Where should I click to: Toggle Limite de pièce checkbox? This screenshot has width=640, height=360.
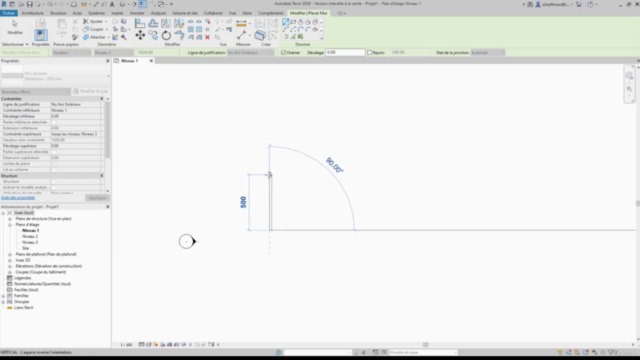tap(53, 164)
